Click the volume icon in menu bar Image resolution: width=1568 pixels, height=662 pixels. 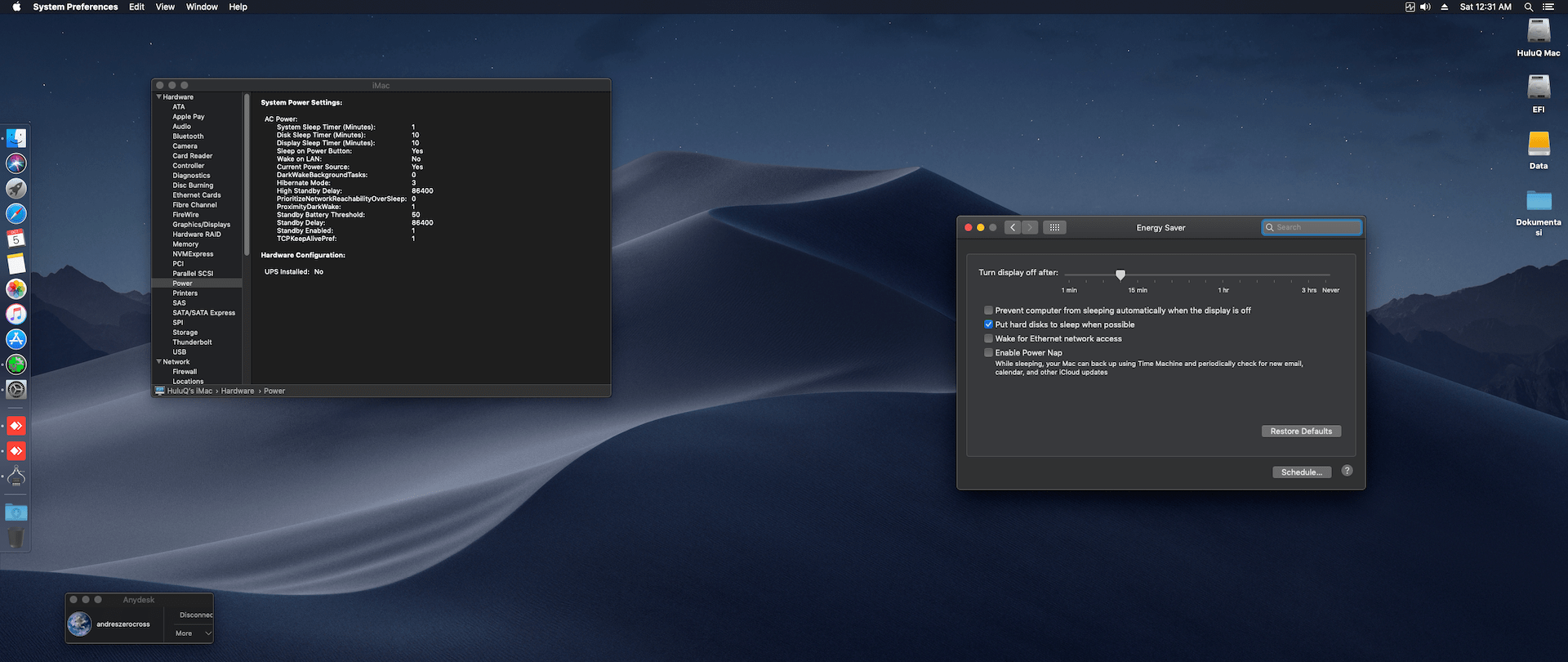click(1425, 7)
